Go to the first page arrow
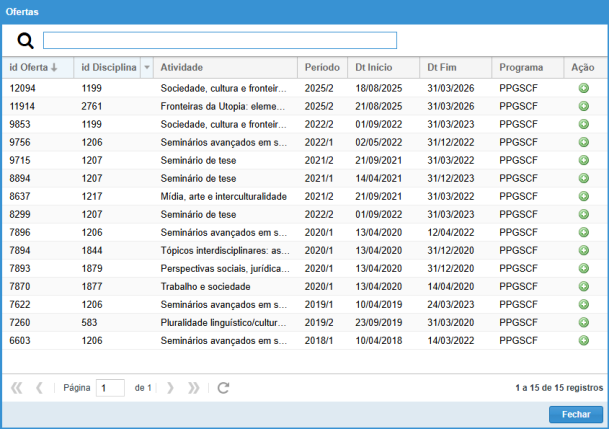The image size is (609, 429). [x=16, y=388]
